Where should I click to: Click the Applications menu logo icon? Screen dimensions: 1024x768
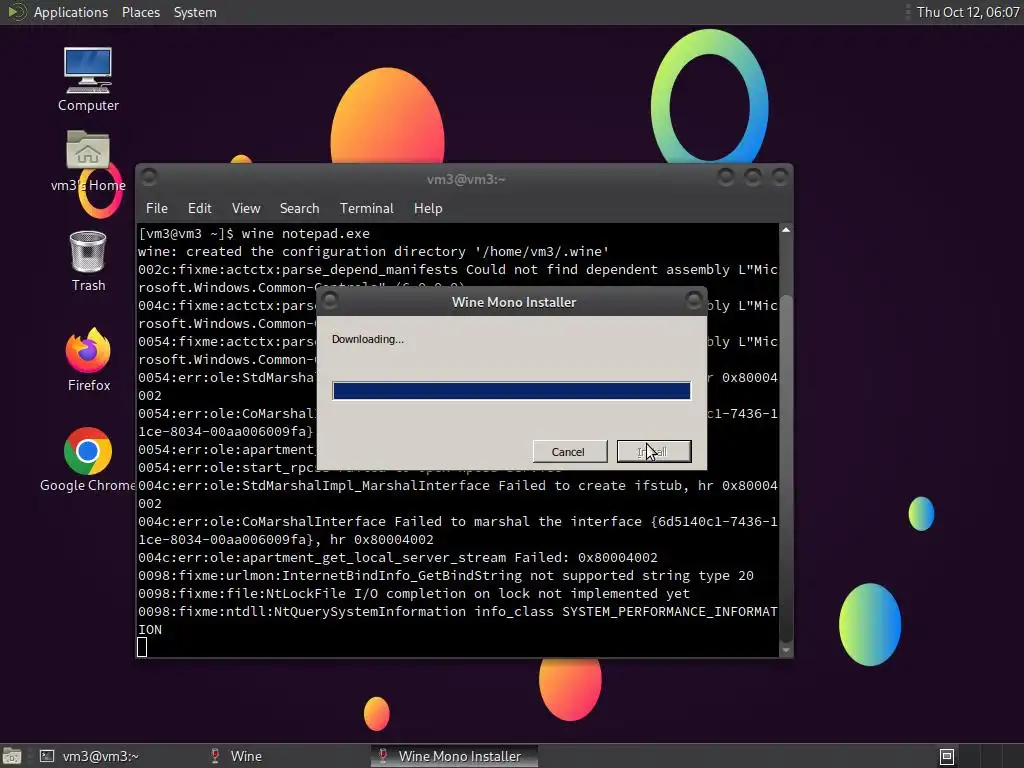pos(16,12)
